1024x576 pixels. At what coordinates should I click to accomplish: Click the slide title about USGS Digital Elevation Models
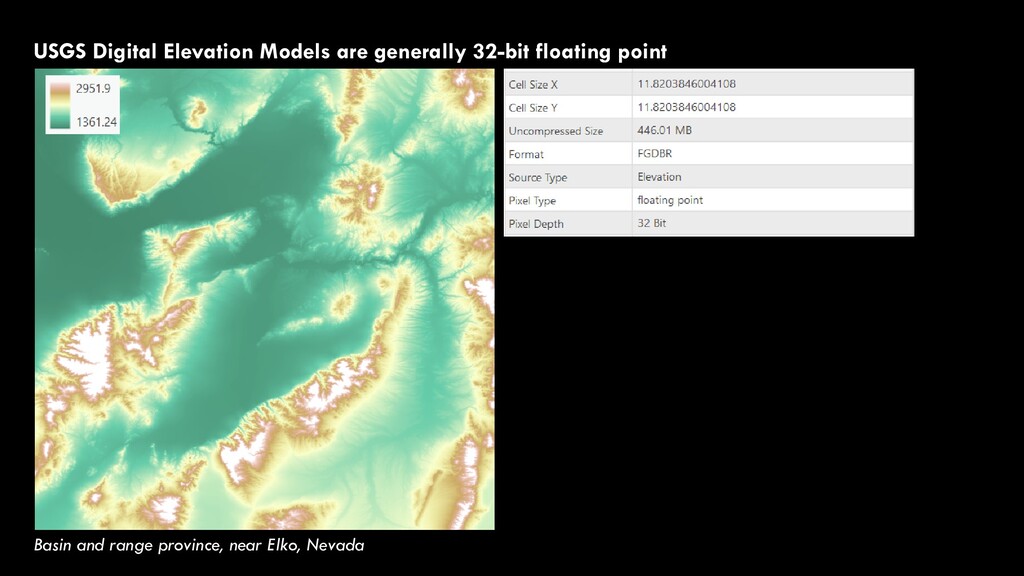350,52
